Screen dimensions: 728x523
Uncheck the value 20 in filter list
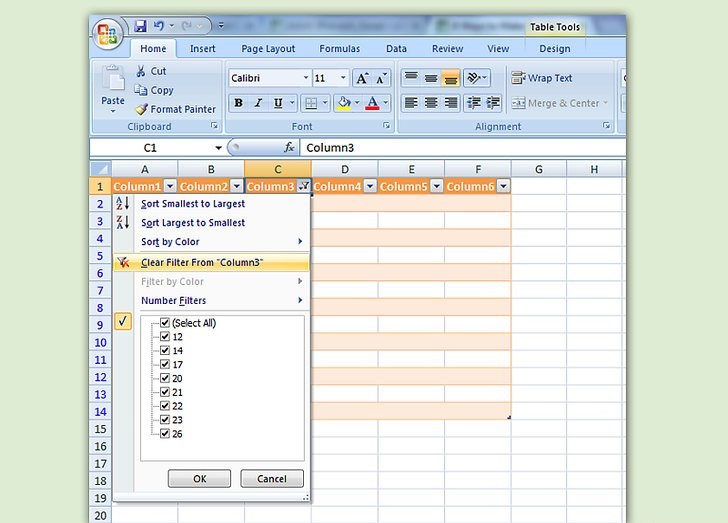coord(165,378)
